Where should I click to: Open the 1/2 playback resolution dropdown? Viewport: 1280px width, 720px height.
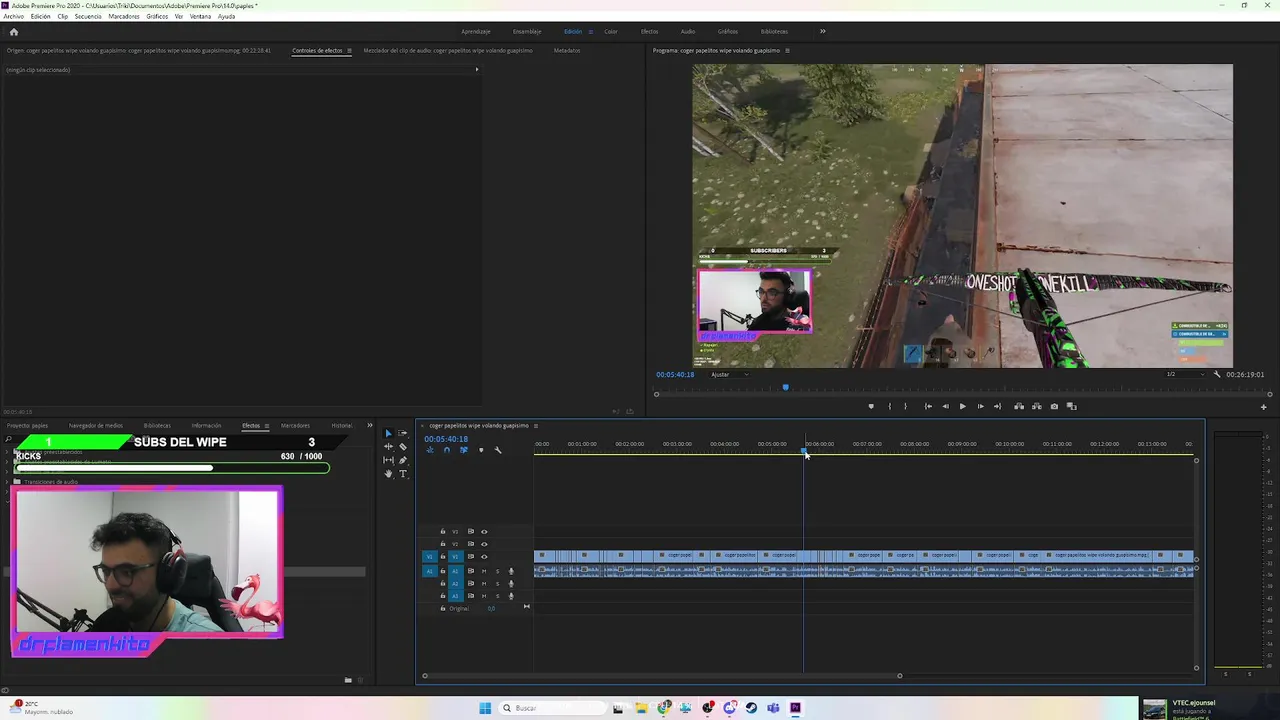tap(1183, 374)
